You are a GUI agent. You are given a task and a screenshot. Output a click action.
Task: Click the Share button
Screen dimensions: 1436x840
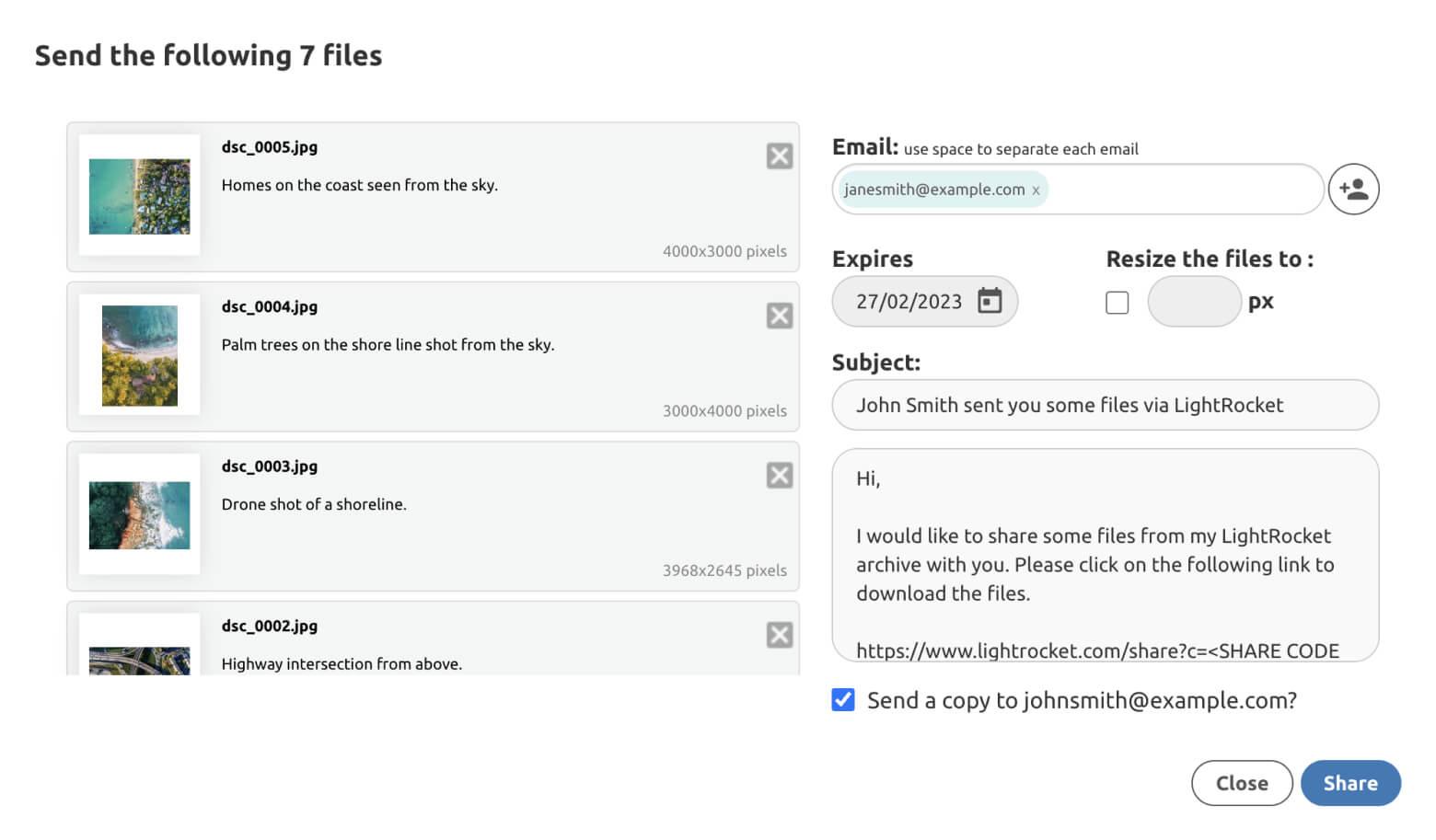[x=1350, y=783]
